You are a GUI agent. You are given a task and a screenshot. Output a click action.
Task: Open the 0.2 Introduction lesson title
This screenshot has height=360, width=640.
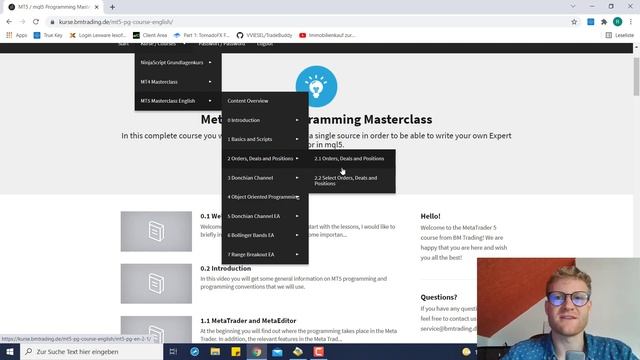pos(226,269)
